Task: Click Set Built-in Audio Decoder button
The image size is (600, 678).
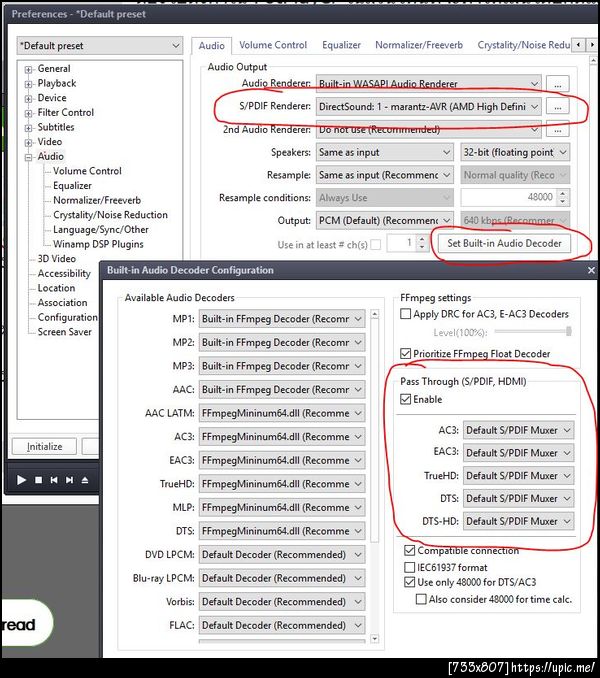Action: 504,243
